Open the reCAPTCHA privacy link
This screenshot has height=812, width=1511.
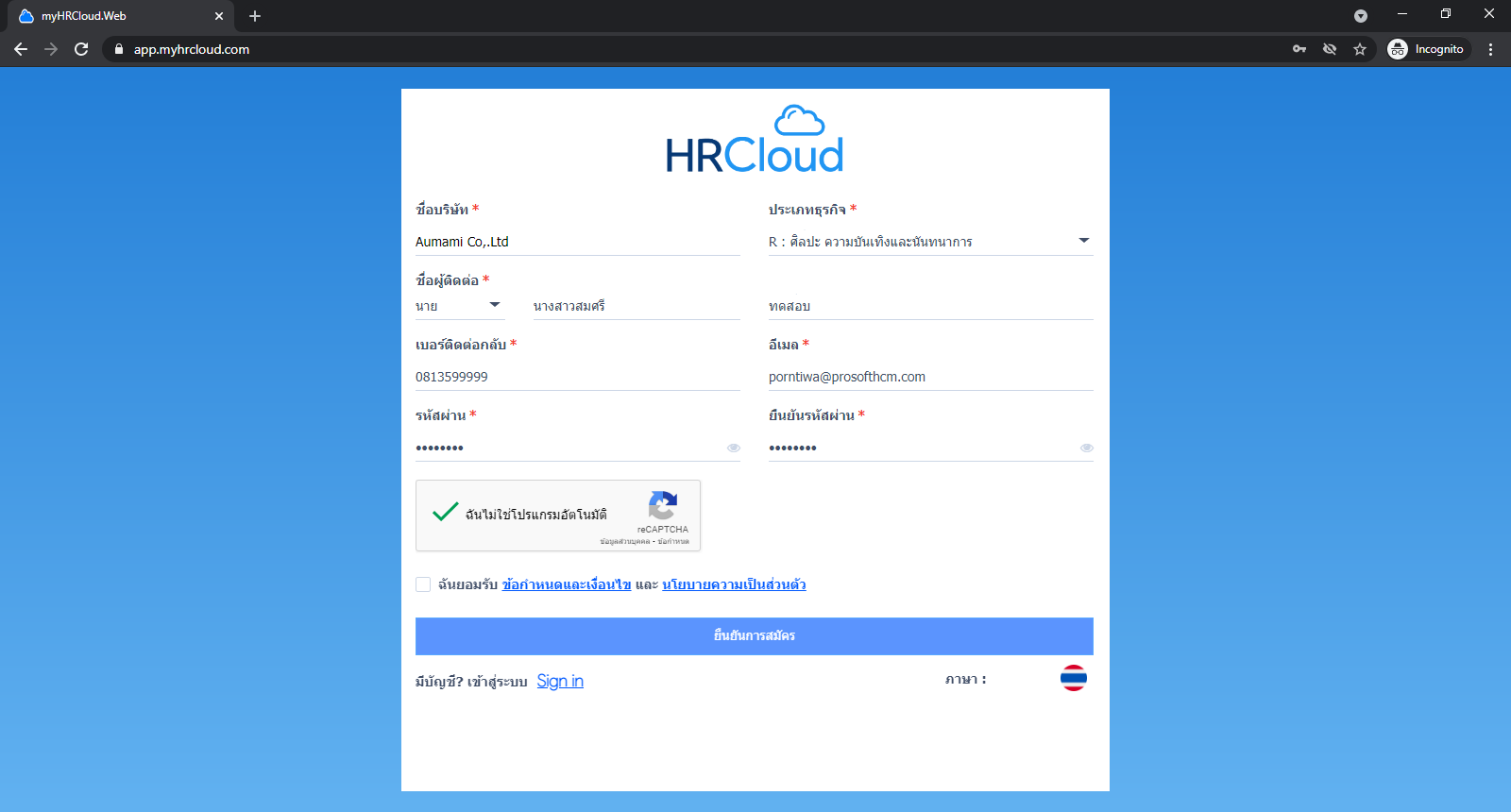point(625,541)
